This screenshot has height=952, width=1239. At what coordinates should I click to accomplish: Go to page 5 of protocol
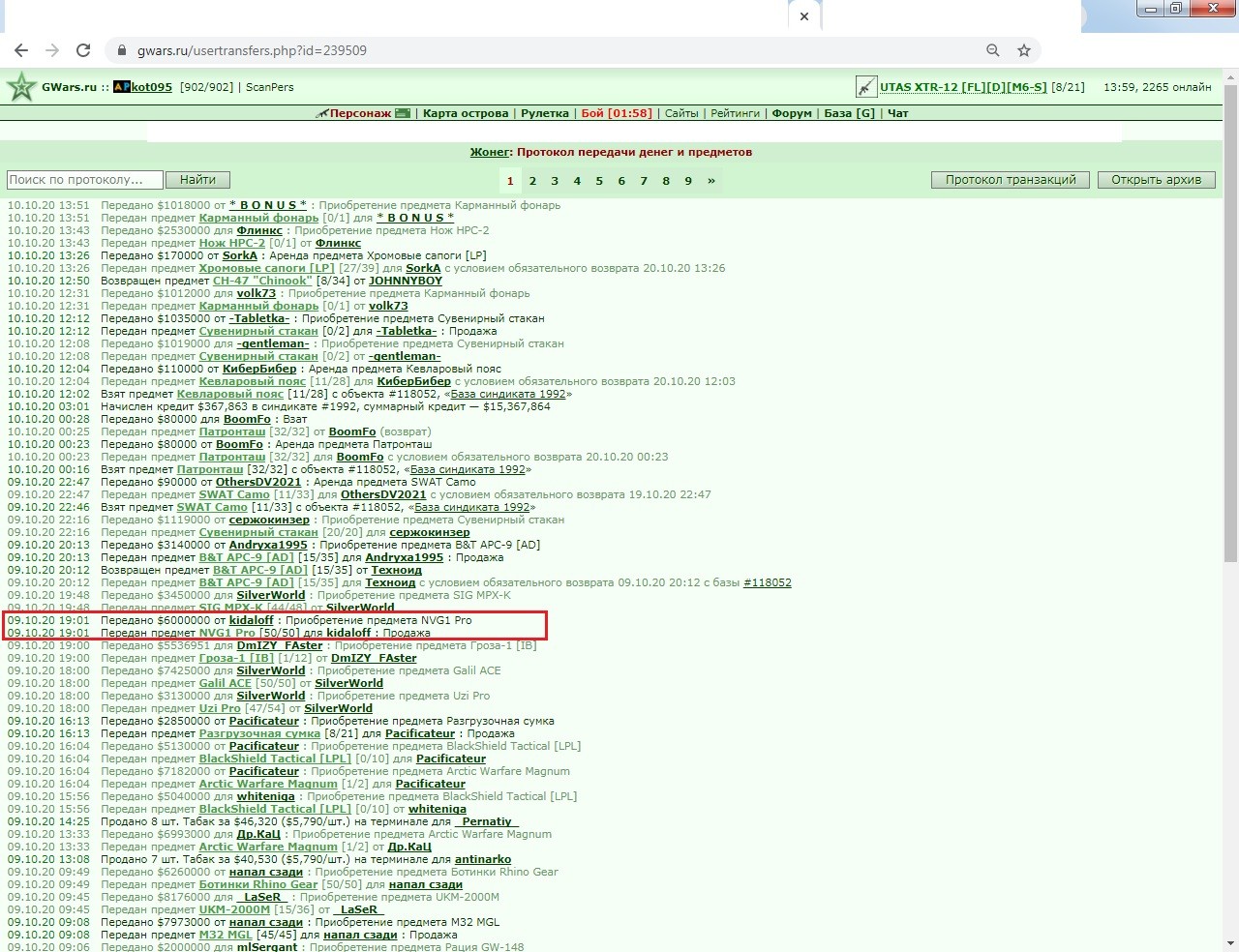[x=599, y=181]
